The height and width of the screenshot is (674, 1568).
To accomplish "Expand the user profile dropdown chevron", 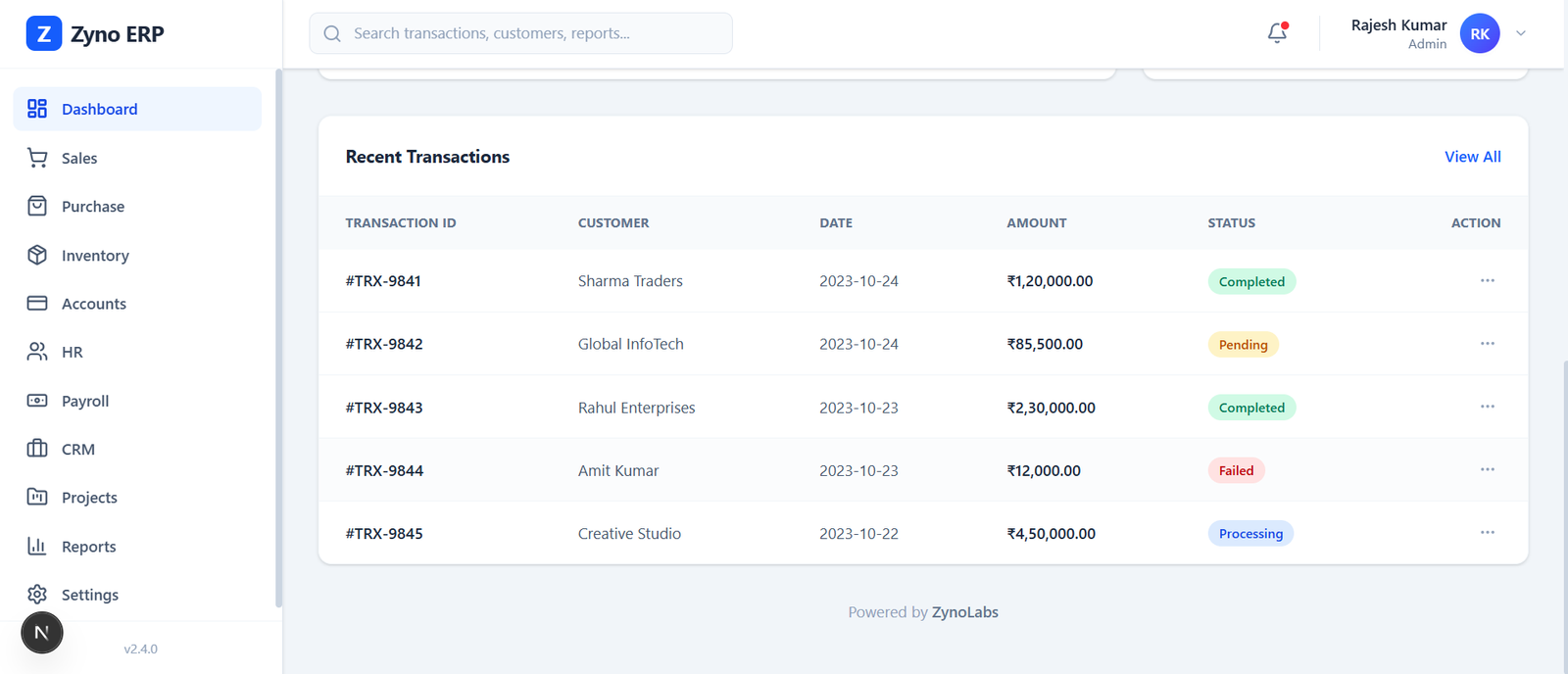I will click(1521, 33).
